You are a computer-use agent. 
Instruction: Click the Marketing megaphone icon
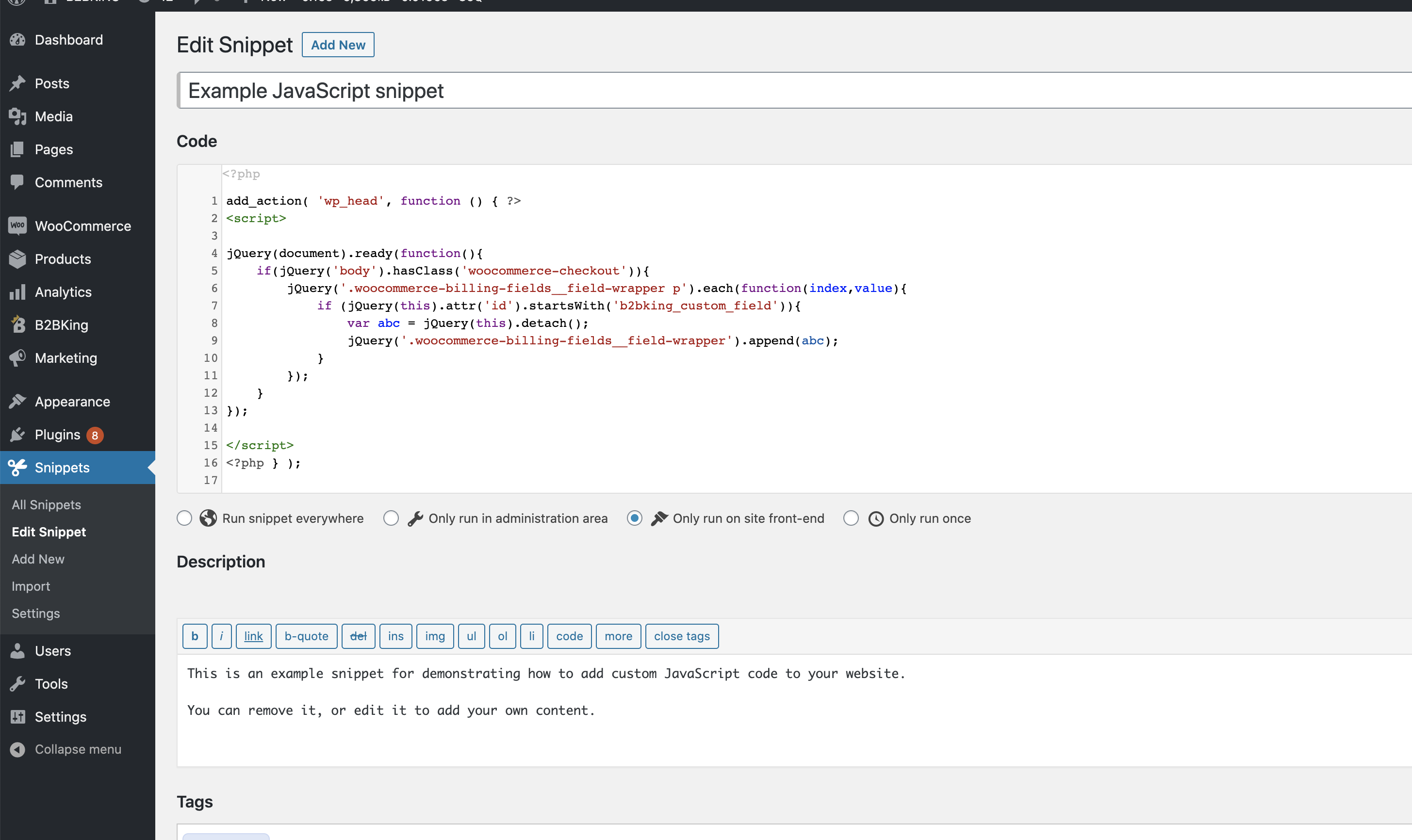tap(17, 358)
